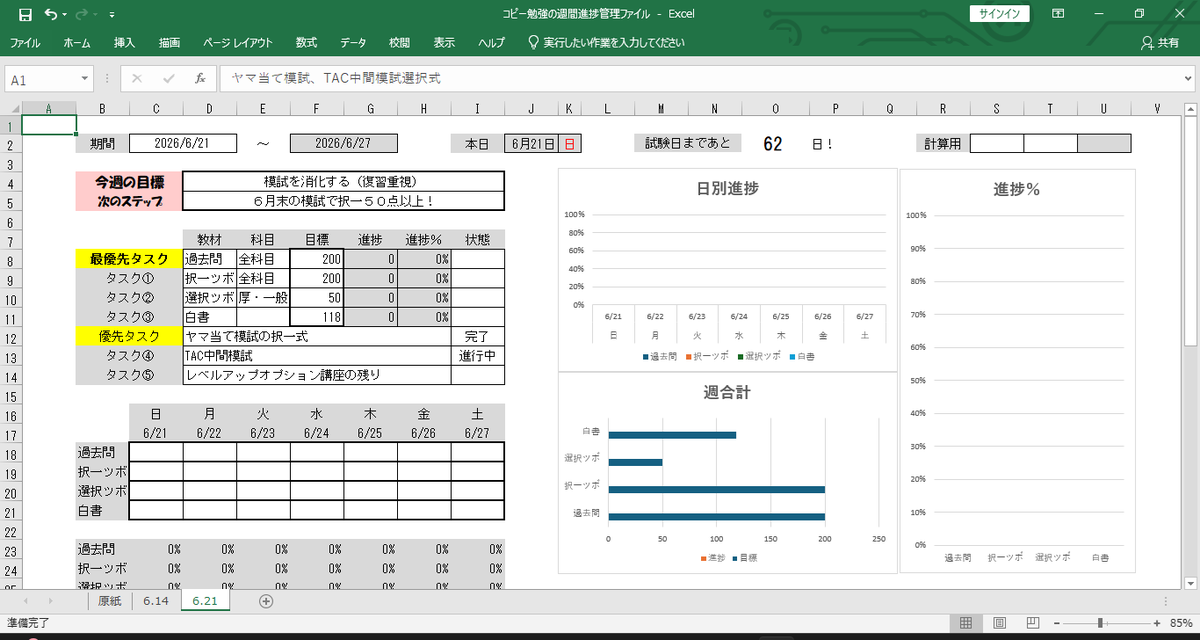
Task: Open the 描画 ribbon tab
Action: pos(169,43)
